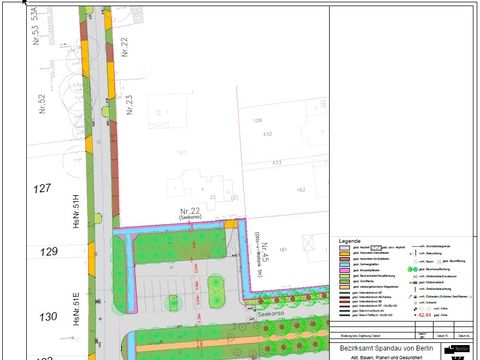This screenshot has height=360, width=480.
Task: Click the 'Nr.23' parcel label
Action: [x=129, y=105]
